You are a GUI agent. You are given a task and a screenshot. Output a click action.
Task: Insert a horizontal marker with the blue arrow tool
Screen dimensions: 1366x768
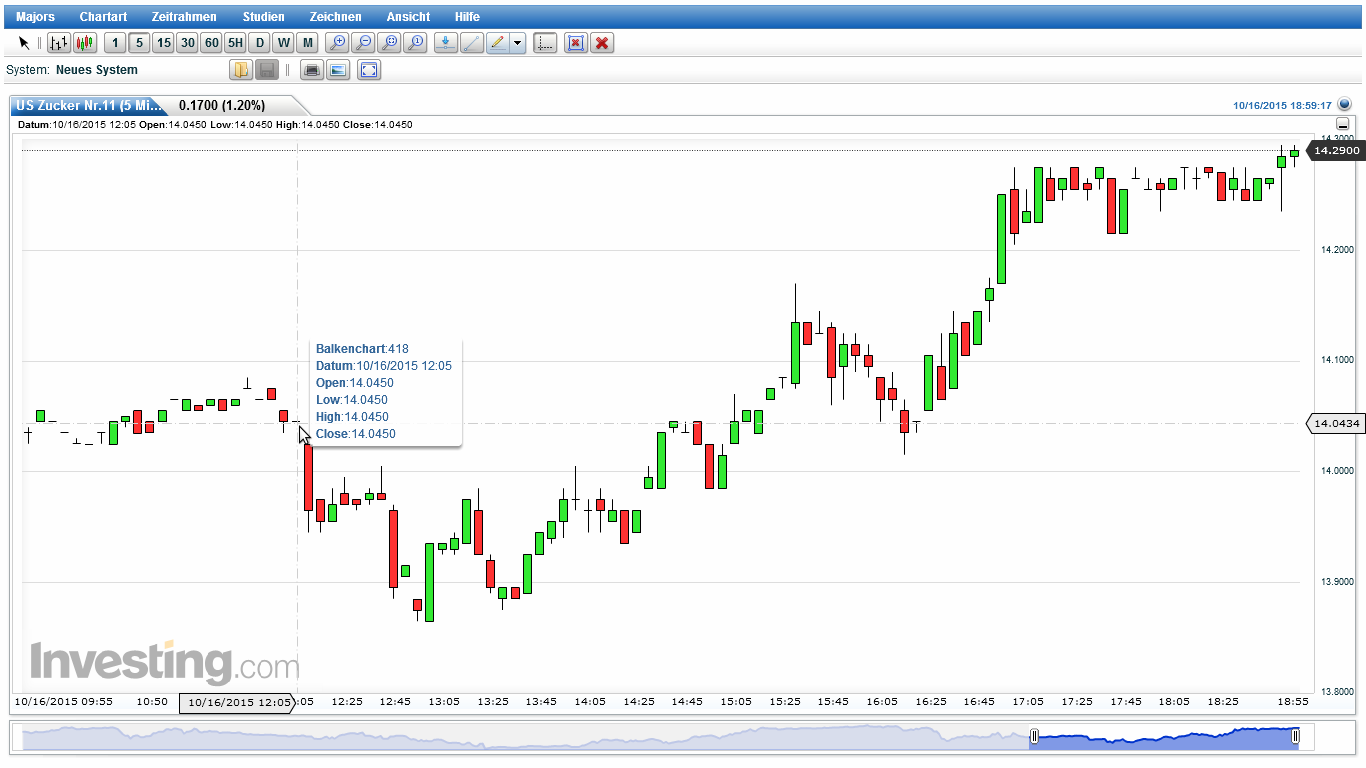pos(446,43)
